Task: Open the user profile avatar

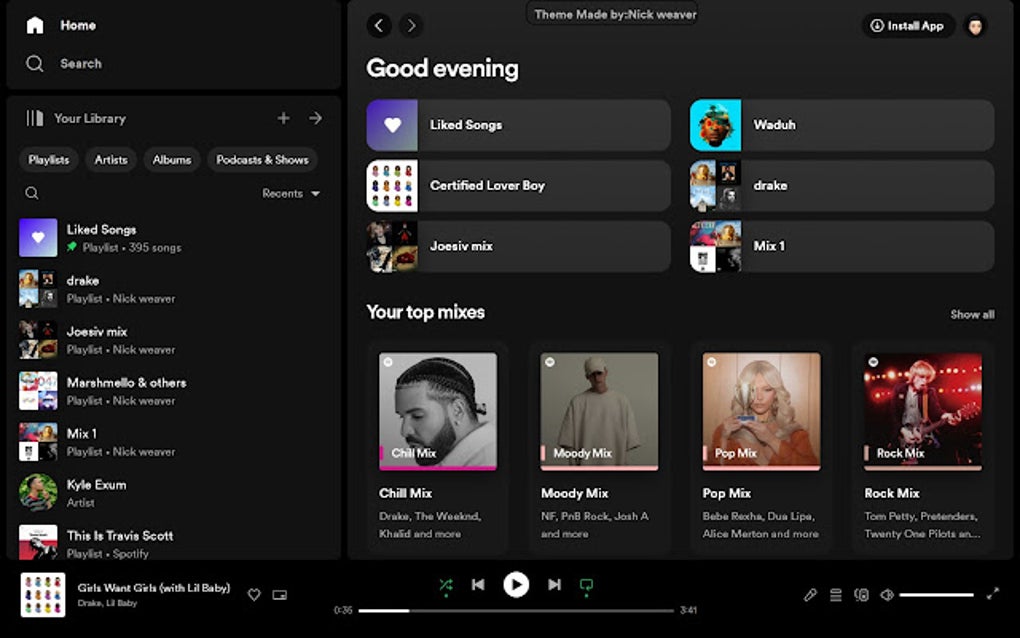Action: (975, 26)
